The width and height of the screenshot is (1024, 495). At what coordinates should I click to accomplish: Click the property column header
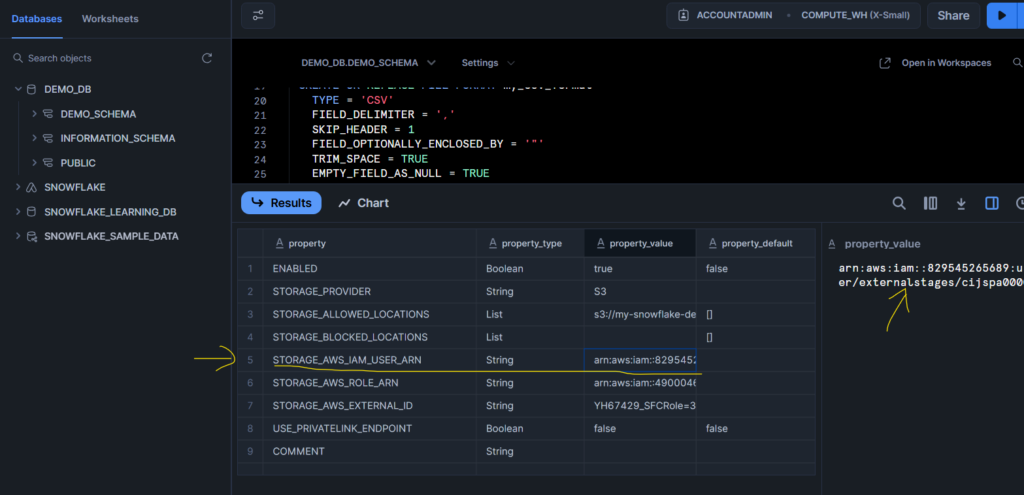(x=370, y=243)
